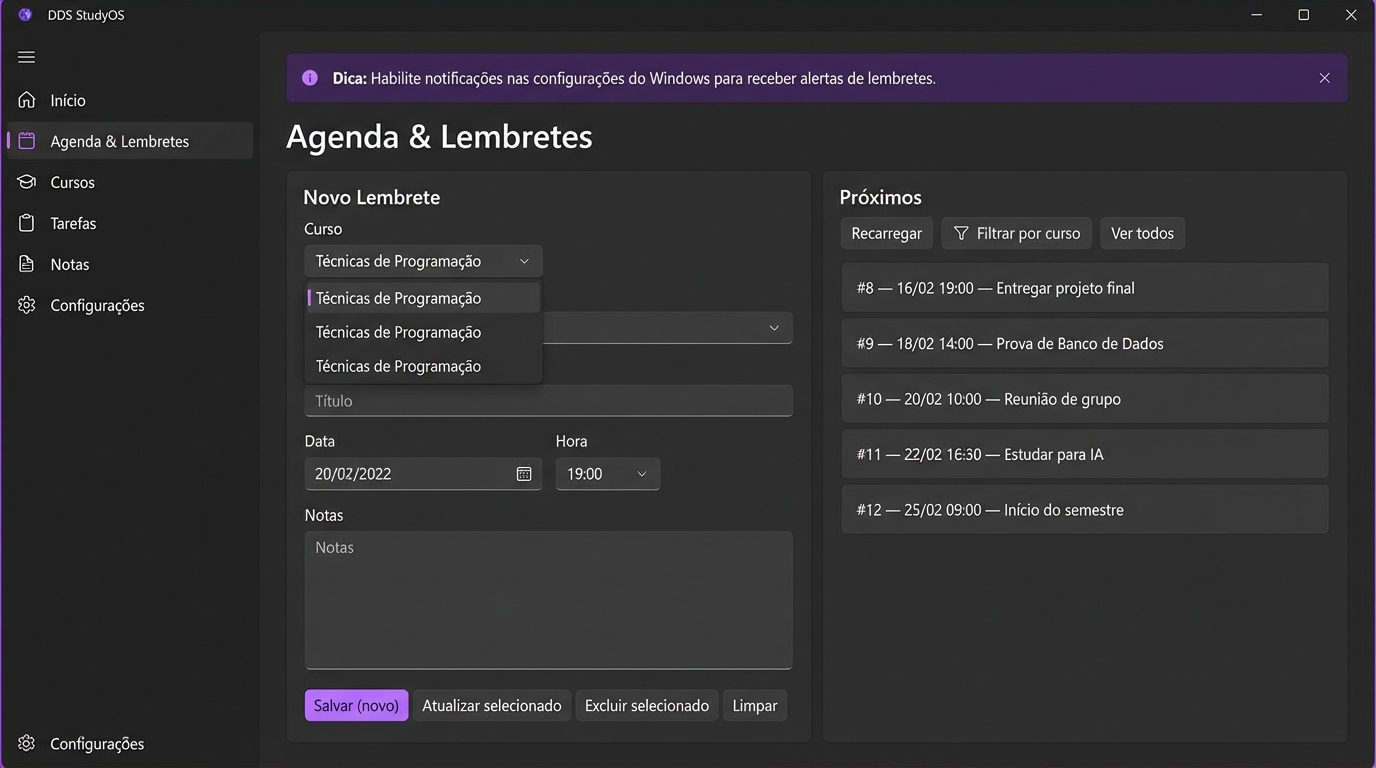Open the Hora time dropdown
Image resolution: width=1376 pixels, height=768 pixels.
(x=607, y=473)
